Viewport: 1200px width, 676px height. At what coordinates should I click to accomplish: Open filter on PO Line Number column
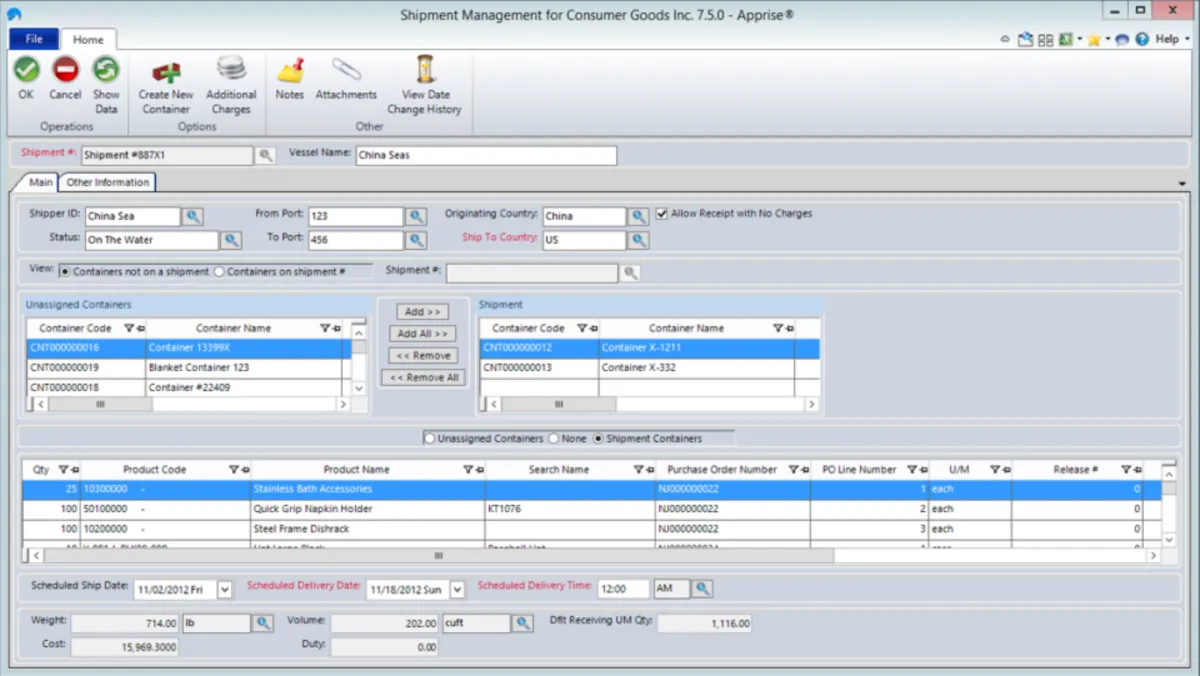pyautogui.click(x=911, y=469)
